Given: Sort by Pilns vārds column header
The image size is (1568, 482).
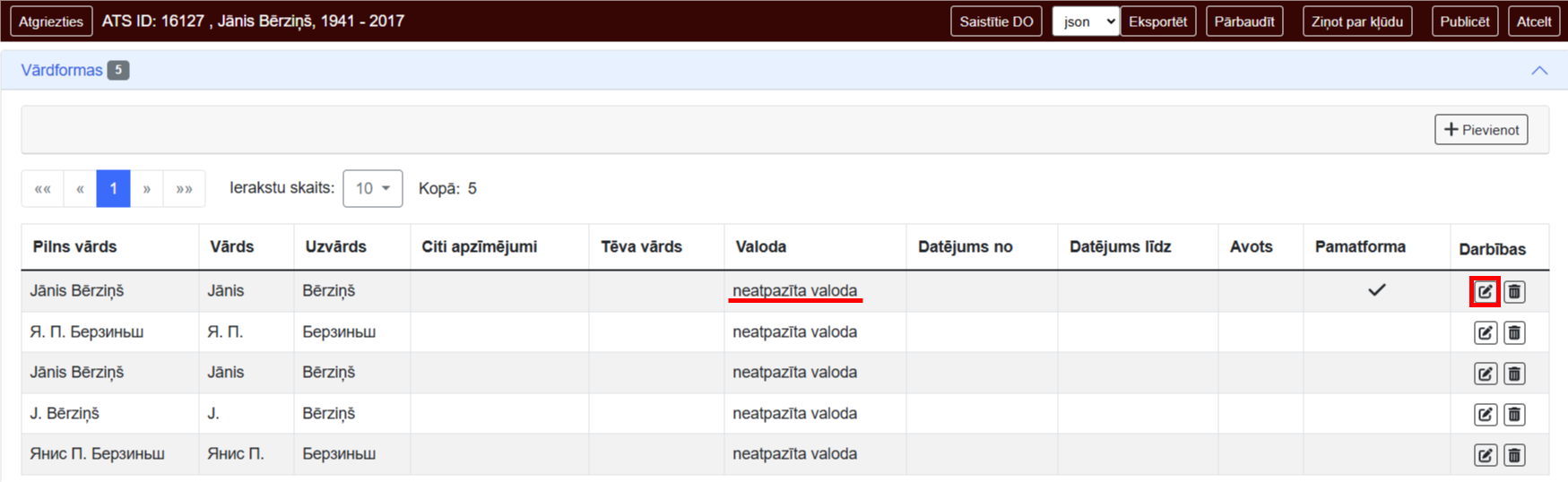Looking at the screenshot, I should tap(75, 247).
